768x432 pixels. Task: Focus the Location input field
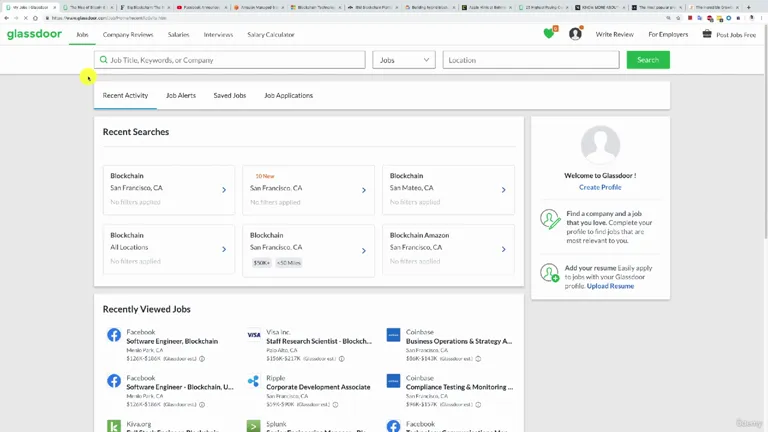tap(531, 60)
